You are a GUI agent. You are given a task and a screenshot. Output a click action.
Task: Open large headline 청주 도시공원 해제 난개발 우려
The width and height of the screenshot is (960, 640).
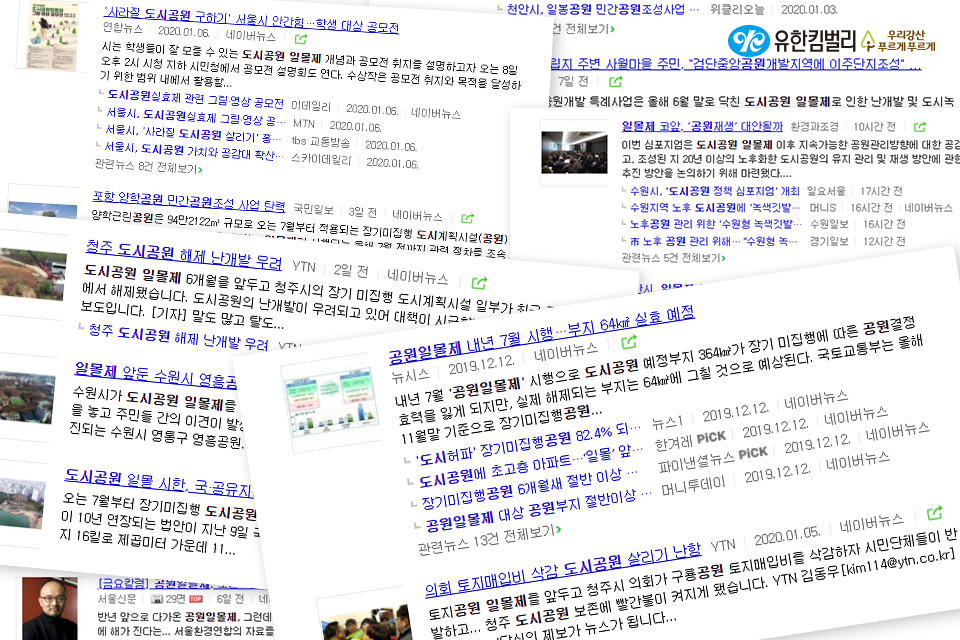pyautogui.click(x=184, y=254)
